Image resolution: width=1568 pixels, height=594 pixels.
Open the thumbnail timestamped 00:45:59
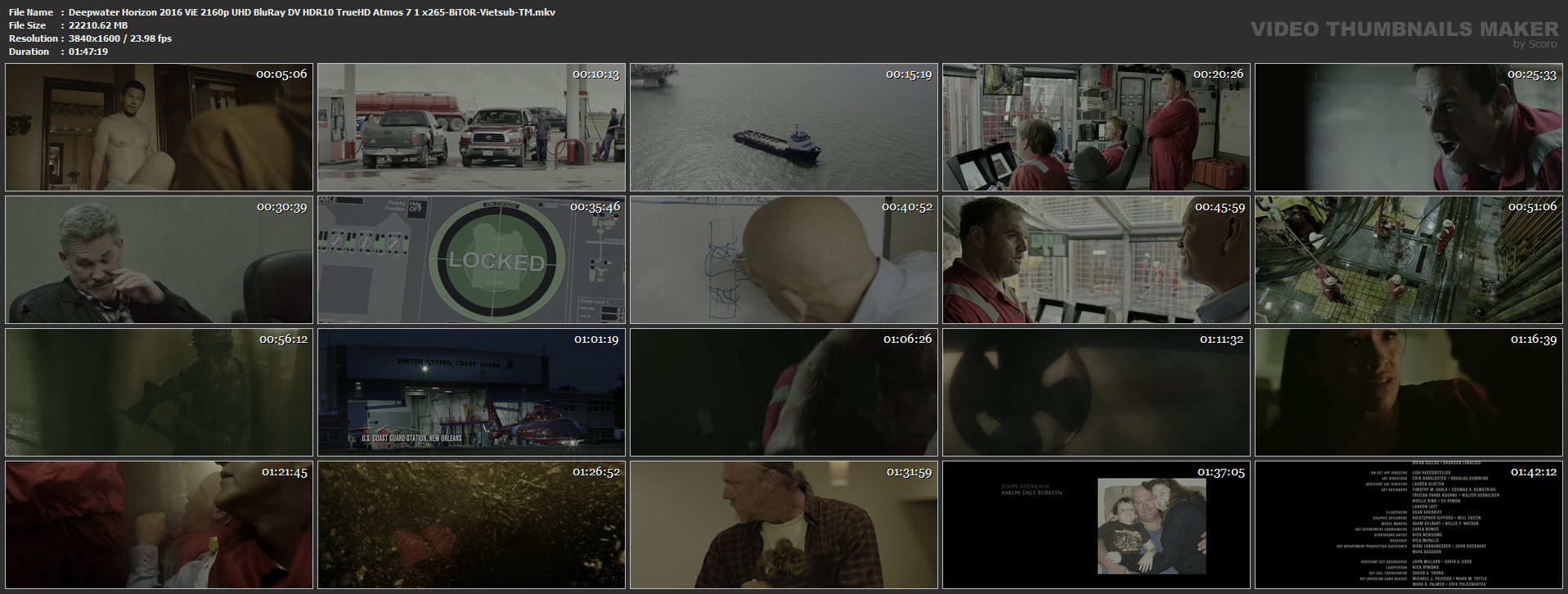pyautogui.click(x=1096, y=259)
